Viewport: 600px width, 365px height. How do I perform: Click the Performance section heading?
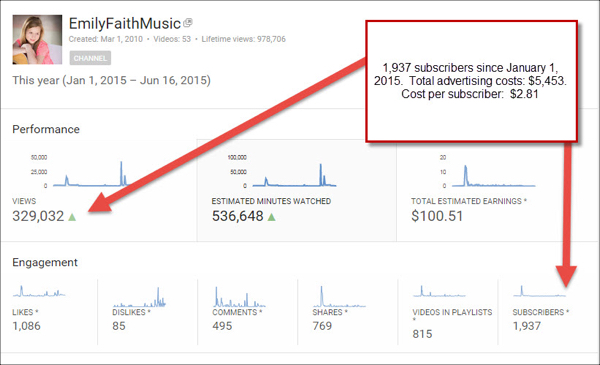46,129
